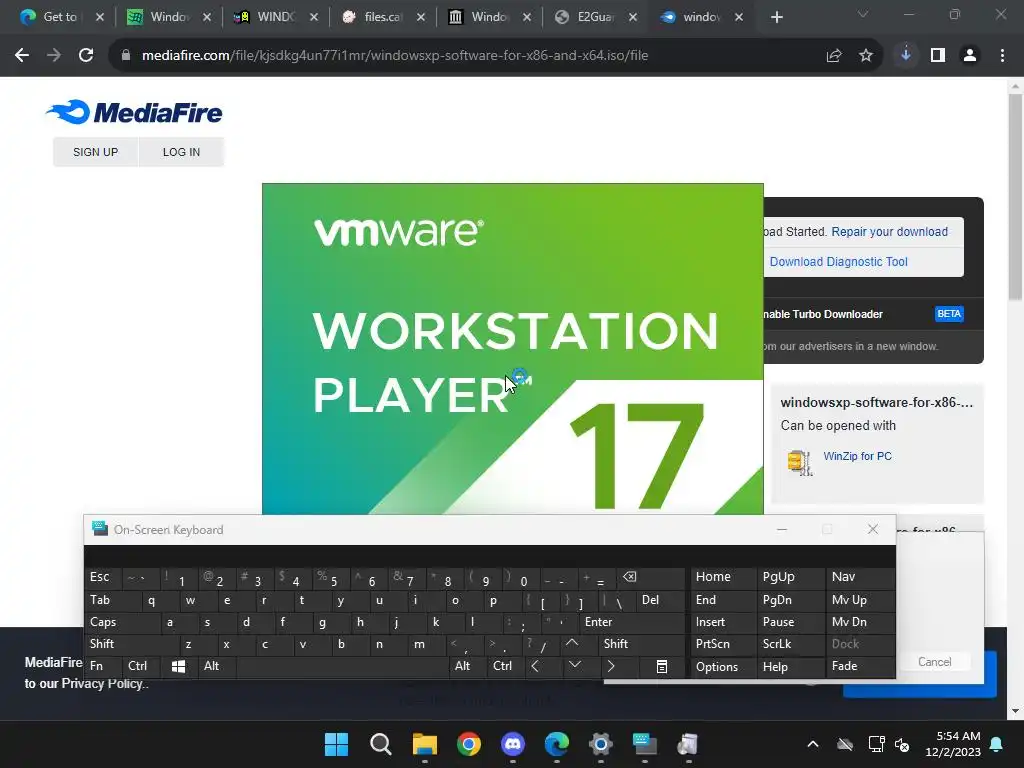Open Google Chrome from taskbar
The image size is (1024, 768).
pos(468,744)
